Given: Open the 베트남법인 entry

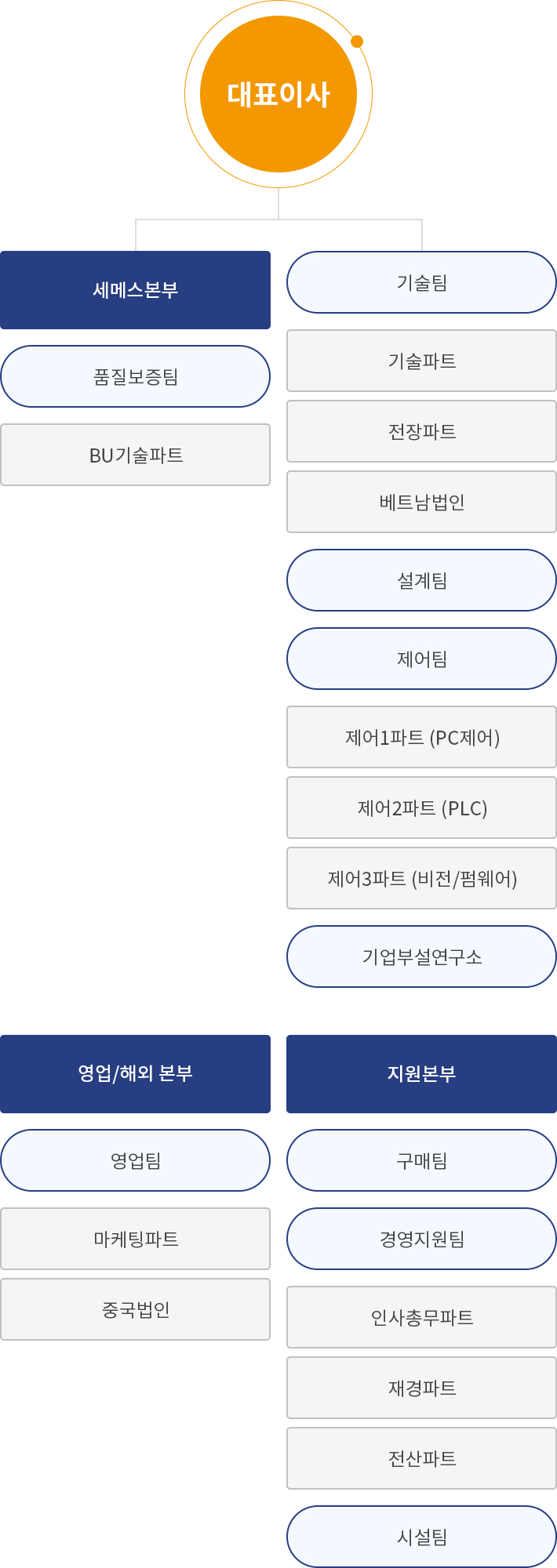Looking at the screenshot, I should (x=421, y=502).
